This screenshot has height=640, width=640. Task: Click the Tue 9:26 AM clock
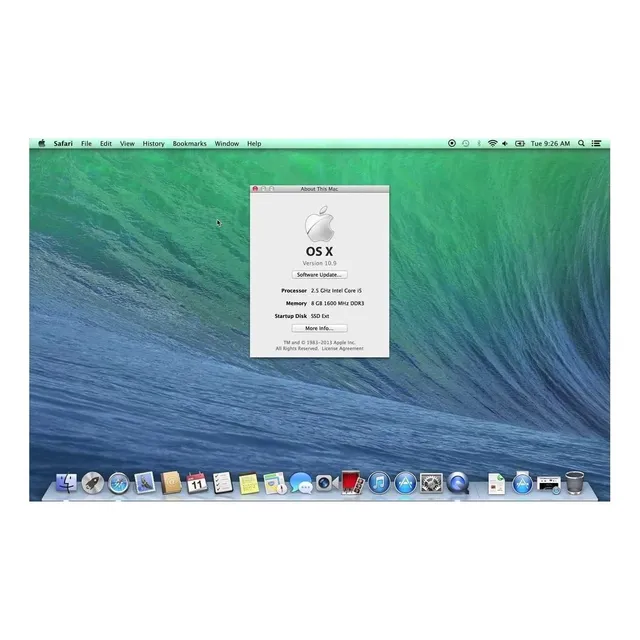coord(550,143)
